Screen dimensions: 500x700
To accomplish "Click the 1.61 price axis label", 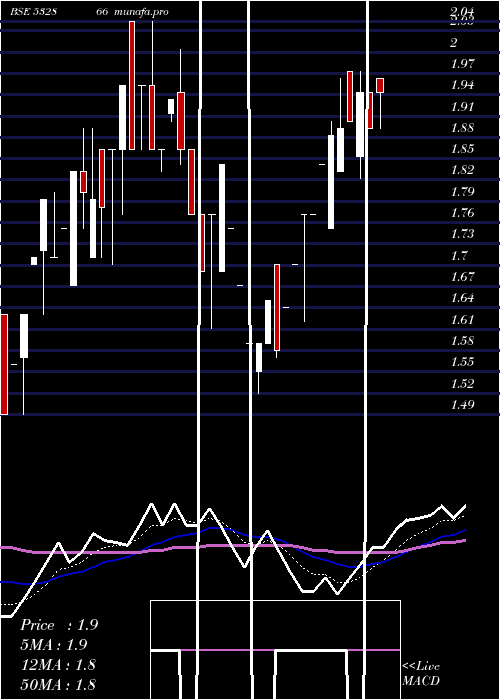I will pos(462,319).
